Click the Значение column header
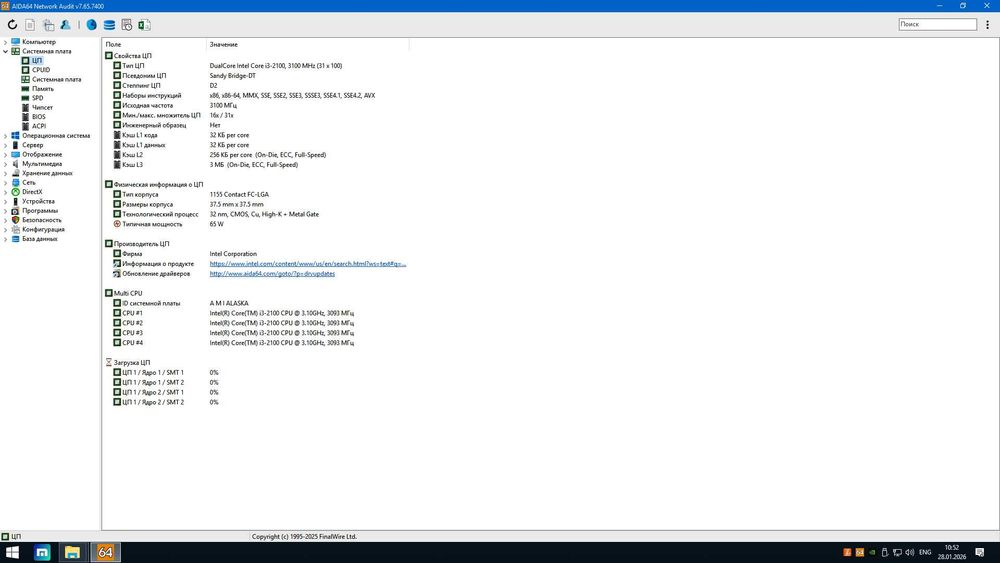Image resolution: width=1000 pixels, height=563 pixels. (x=307, y=45)
